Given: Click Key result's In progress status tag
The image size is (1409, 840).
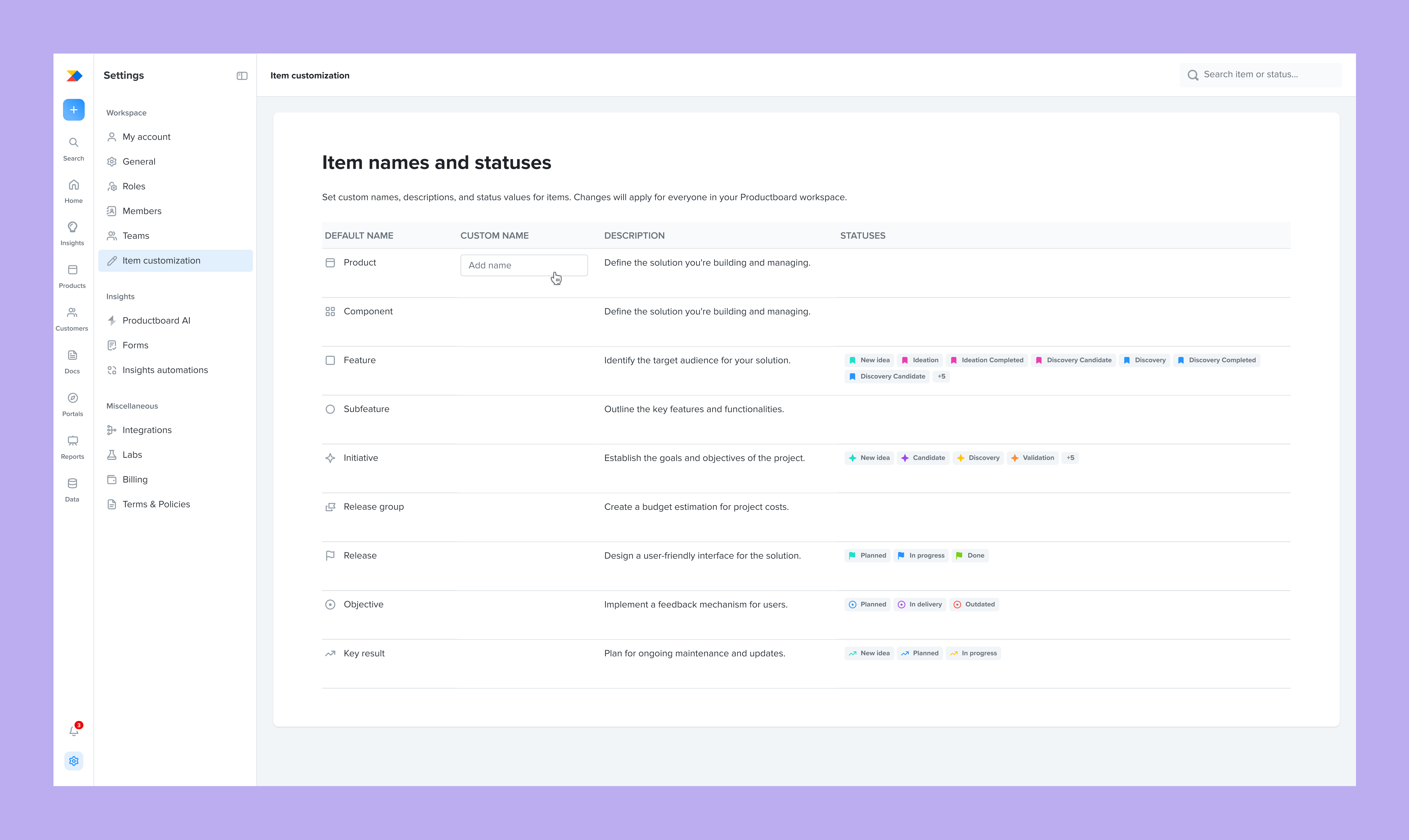Looking at the screenshot, I should point(974,653).
